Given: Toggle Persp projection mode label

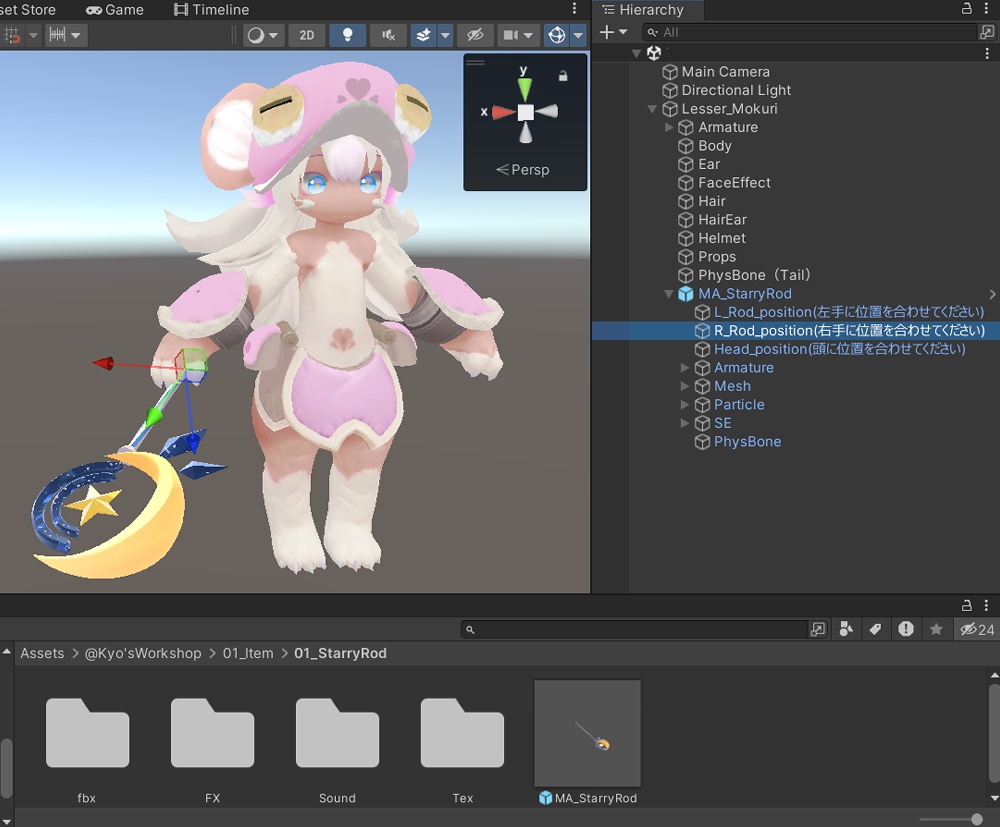Looking at the screenshot, I should point(522,170).
